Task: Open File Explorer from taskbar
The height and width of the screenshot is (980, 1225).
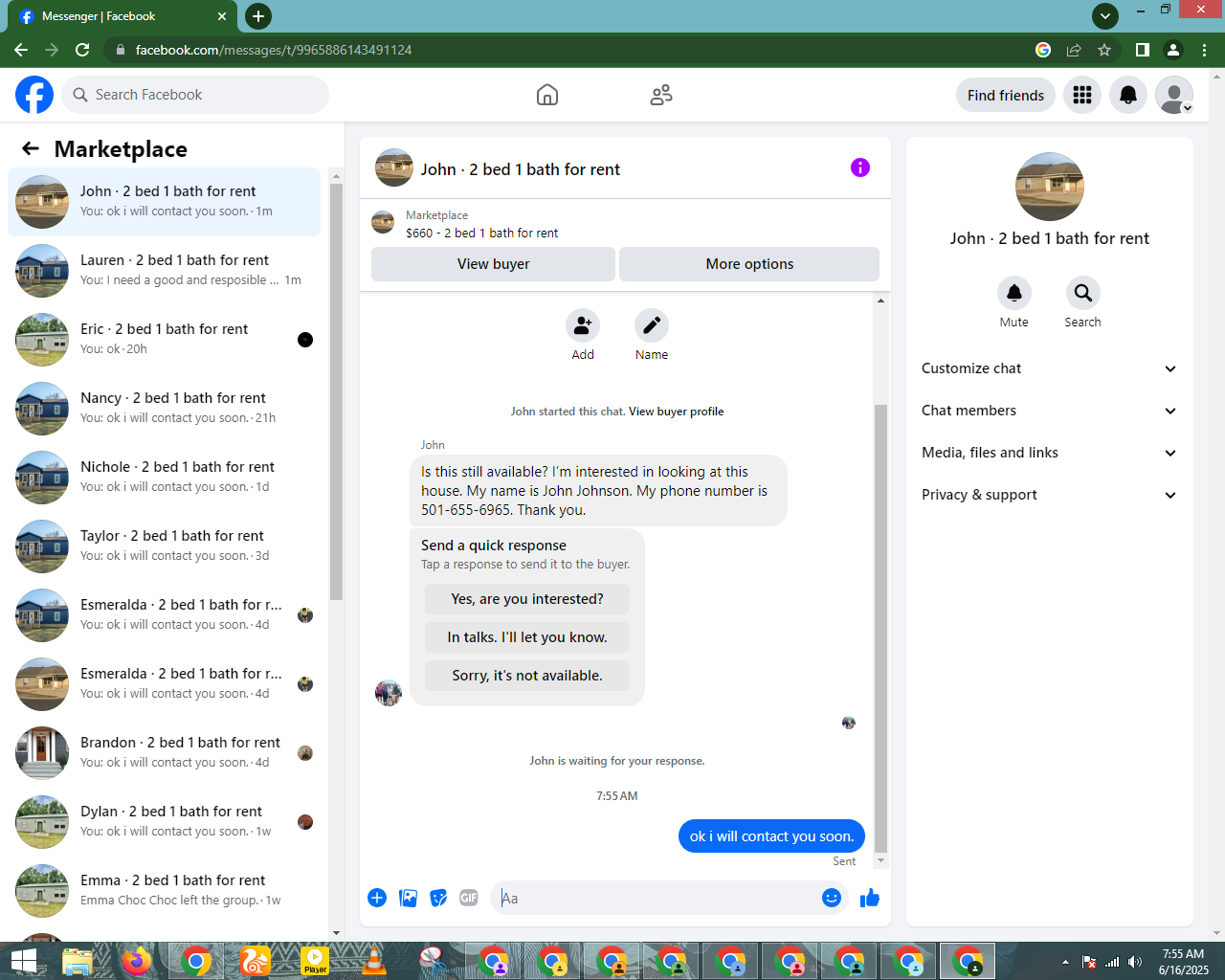Action: 78,961
